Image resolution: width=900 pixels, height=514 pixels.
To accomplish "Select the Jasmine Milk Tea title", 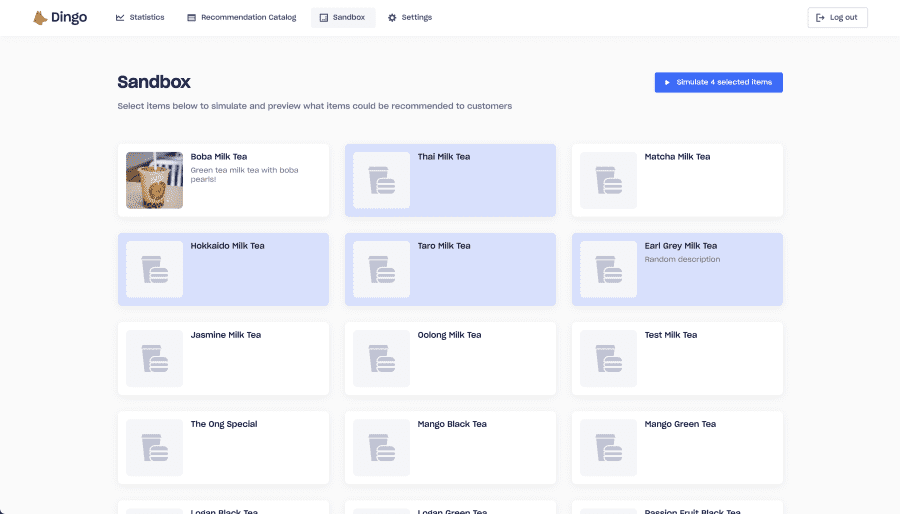I will pos(226,335).
